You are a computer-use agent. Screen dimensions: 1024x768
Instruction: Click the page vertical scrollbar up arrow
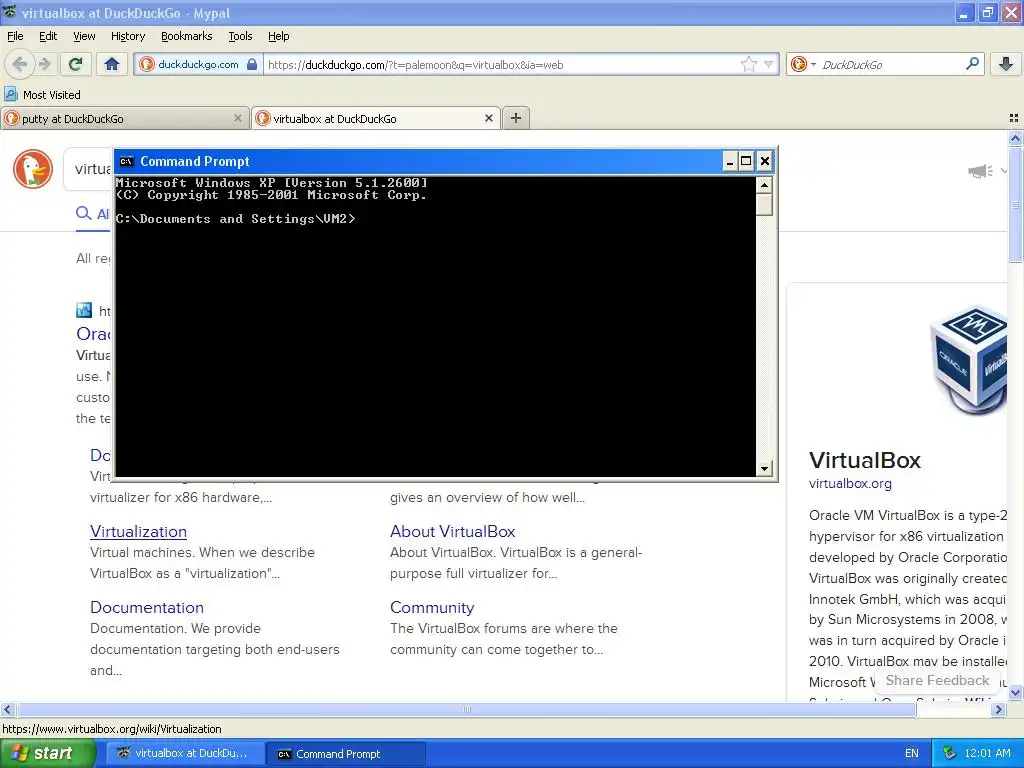coord(1015,138)
